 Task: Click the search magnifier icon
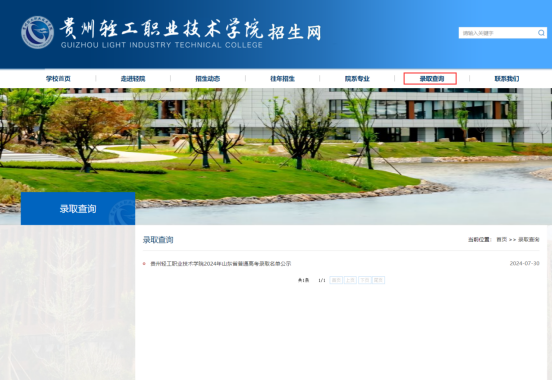point(541,33)
